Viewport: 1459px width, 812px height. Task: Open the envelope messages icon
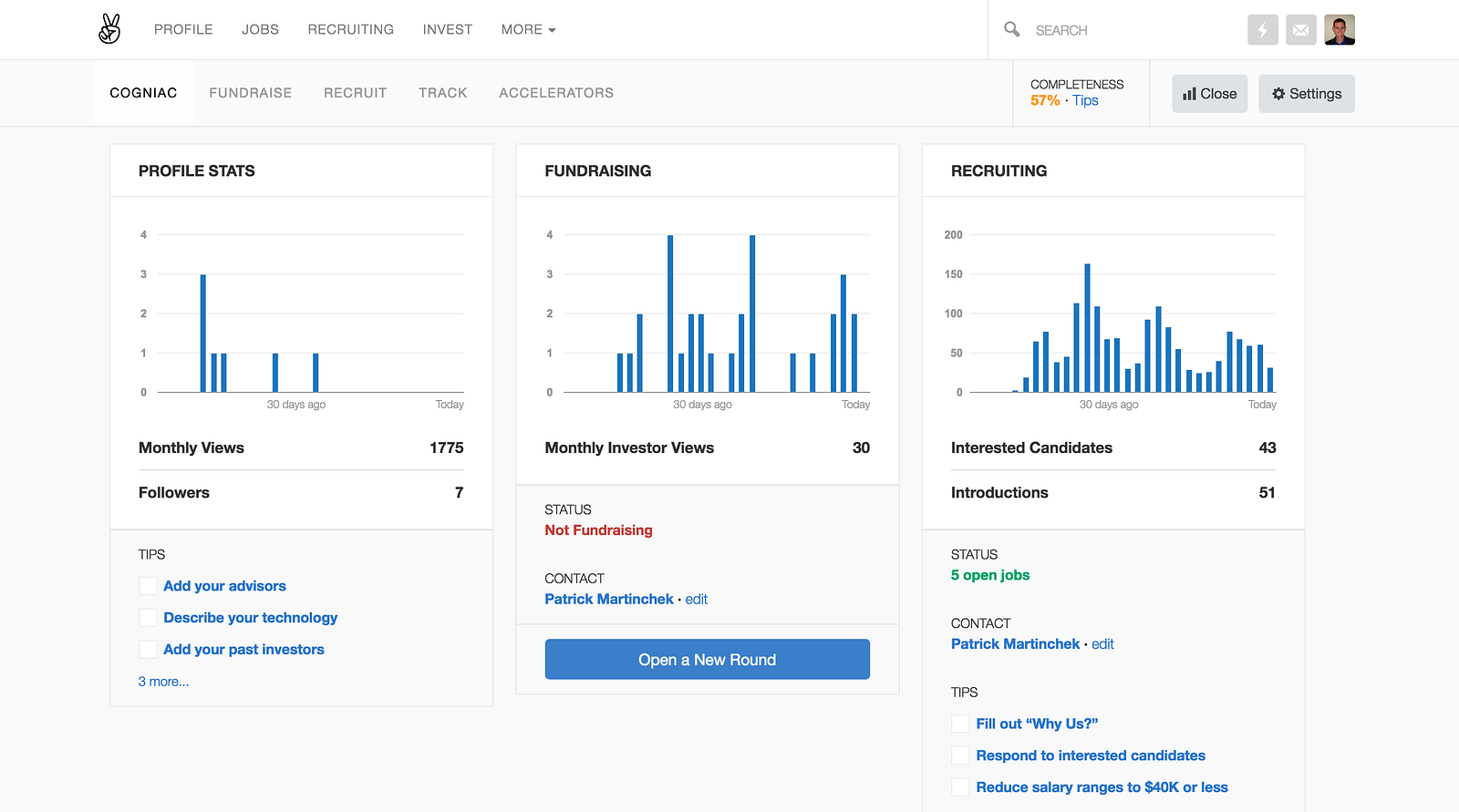pyautogui.click(x=1301, y=30)
